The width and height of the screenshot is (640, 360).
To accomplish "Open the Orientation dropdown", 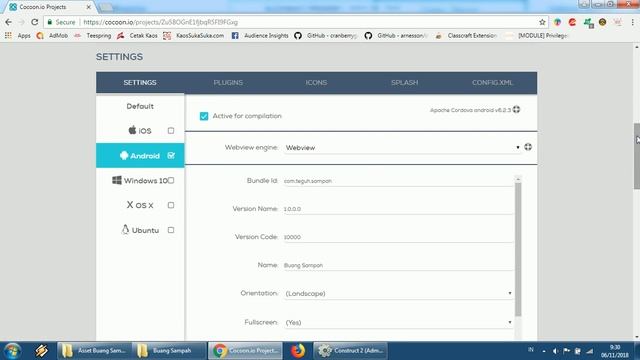I will click(x=398, y=293).
